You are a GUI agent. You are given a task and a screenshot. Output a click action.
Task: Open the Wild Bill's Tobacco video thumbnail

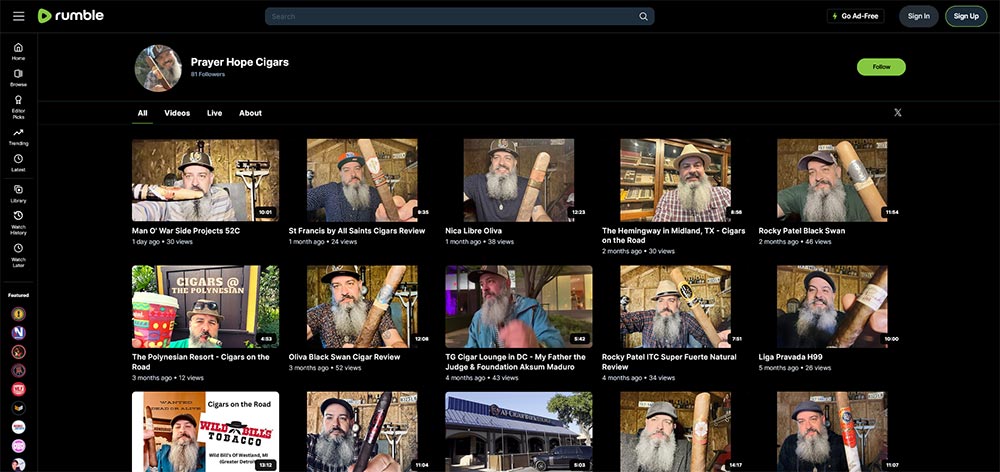tap(205, 432)
